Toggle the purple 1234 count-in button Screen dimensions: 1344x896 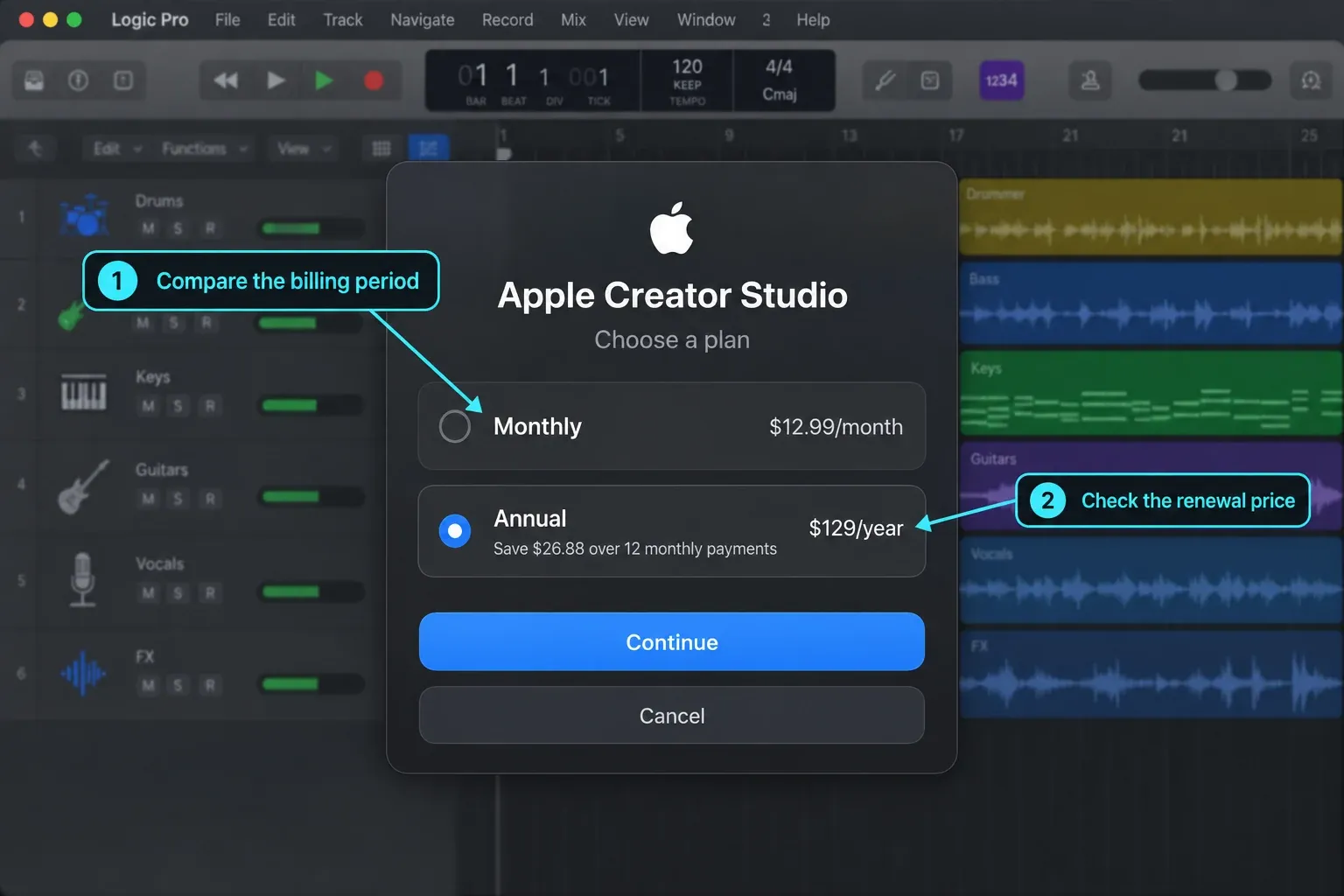click(x=1001, y=80)
